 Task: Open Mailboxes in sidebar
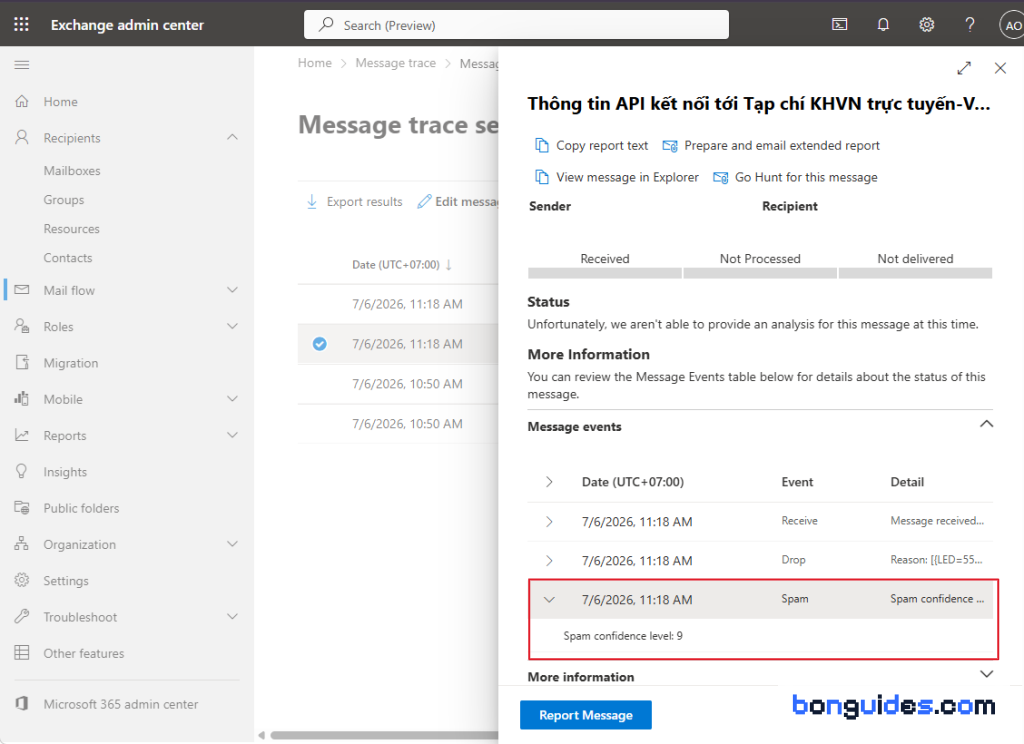pos(72,170)
